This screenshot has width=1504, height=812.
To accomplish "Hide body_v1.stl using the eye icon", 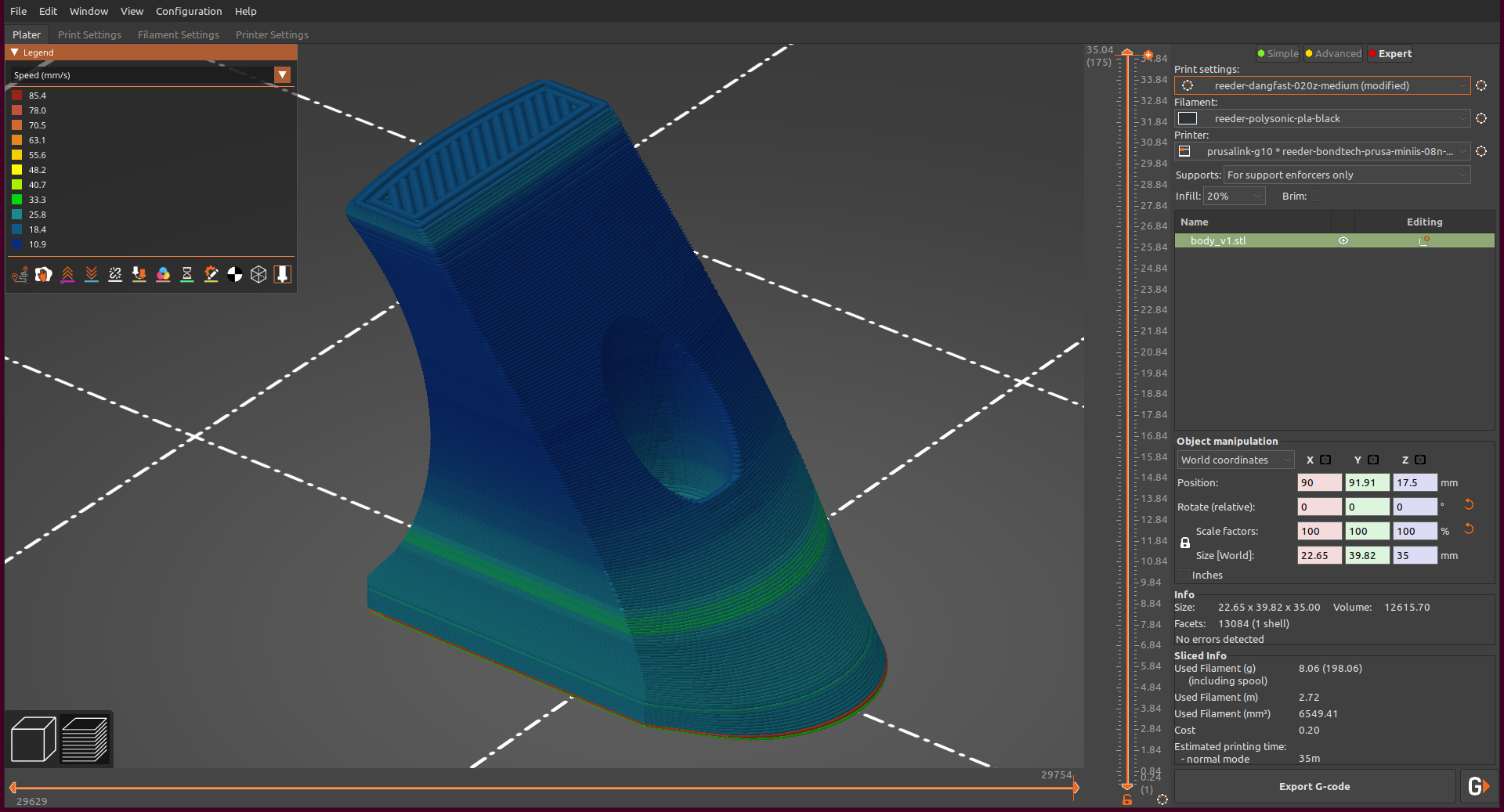I will [x=1343, y=241].
